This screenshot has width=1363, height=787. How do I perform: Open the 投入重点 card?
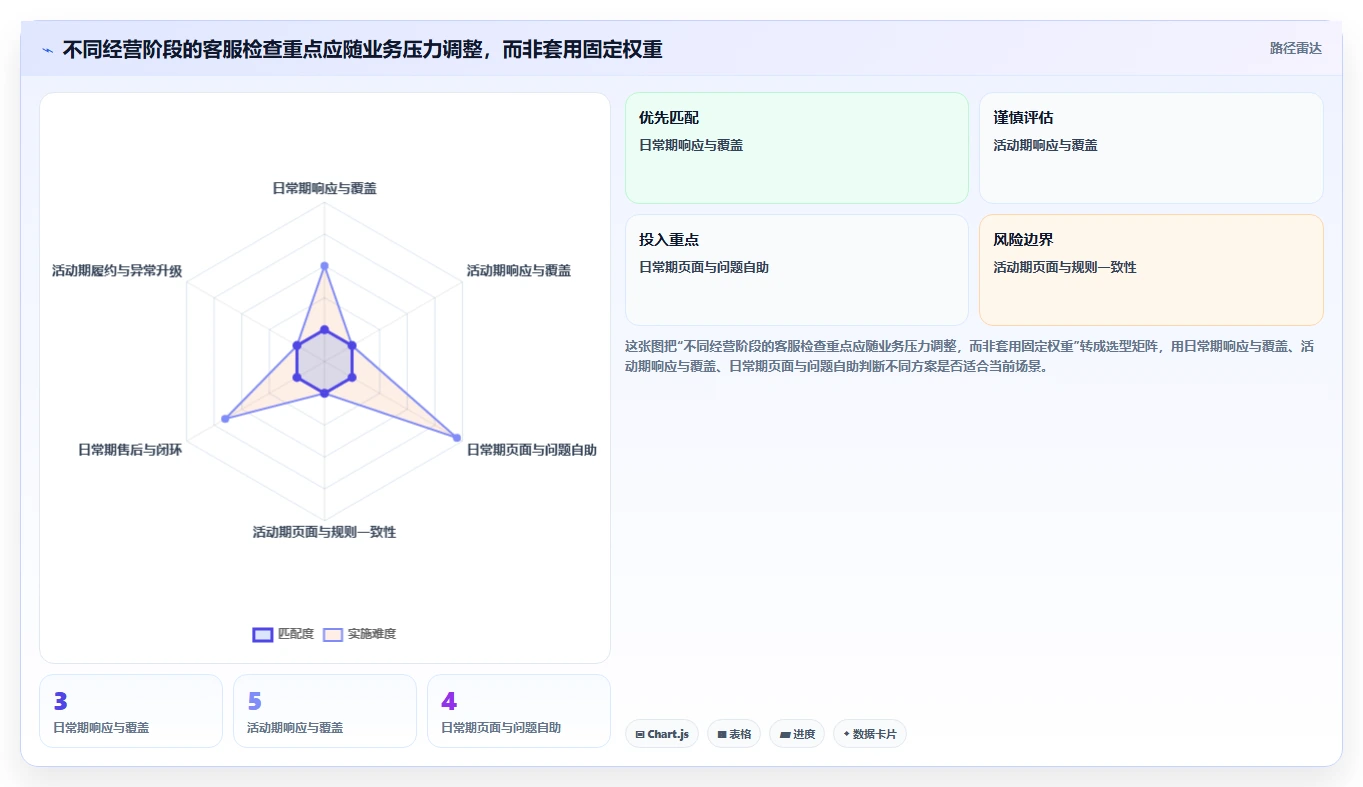(797, 270)
